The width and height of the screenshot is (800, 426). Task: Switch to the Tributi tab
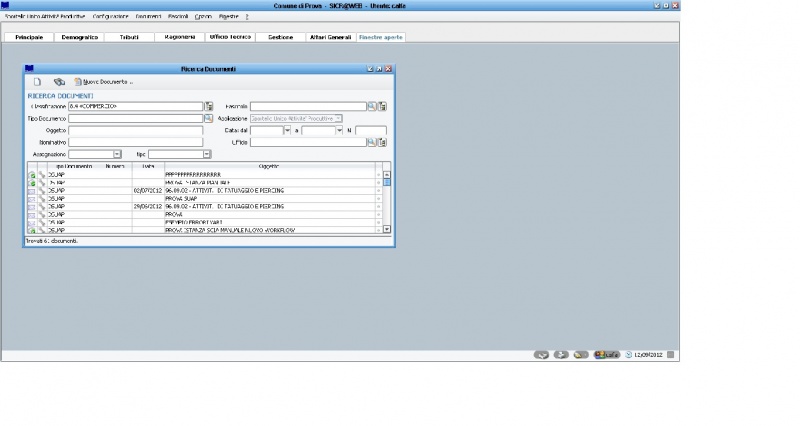click(x=129, y=37)
